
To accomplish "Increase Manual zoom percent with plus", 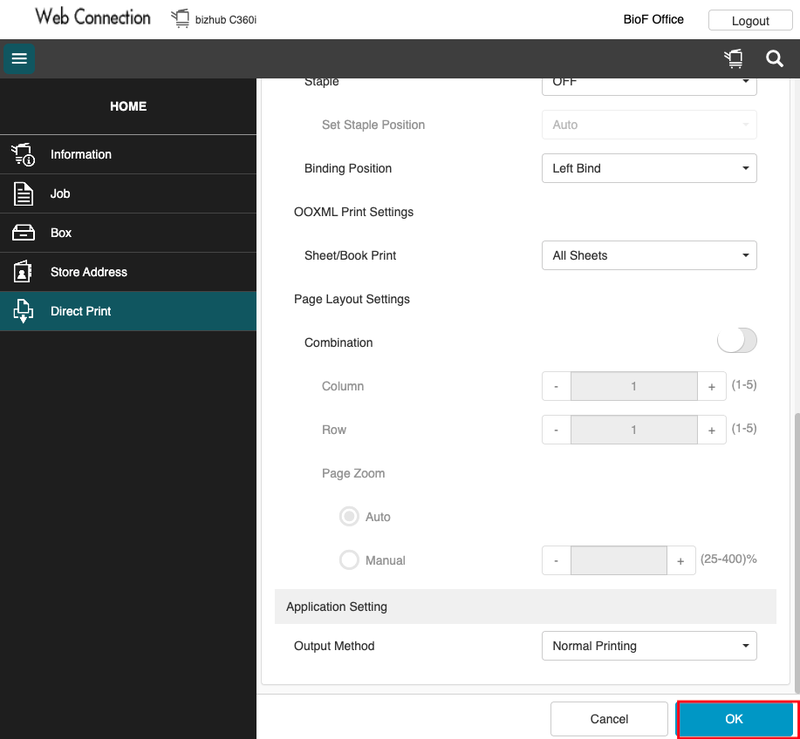I will [x=681, y=560].
